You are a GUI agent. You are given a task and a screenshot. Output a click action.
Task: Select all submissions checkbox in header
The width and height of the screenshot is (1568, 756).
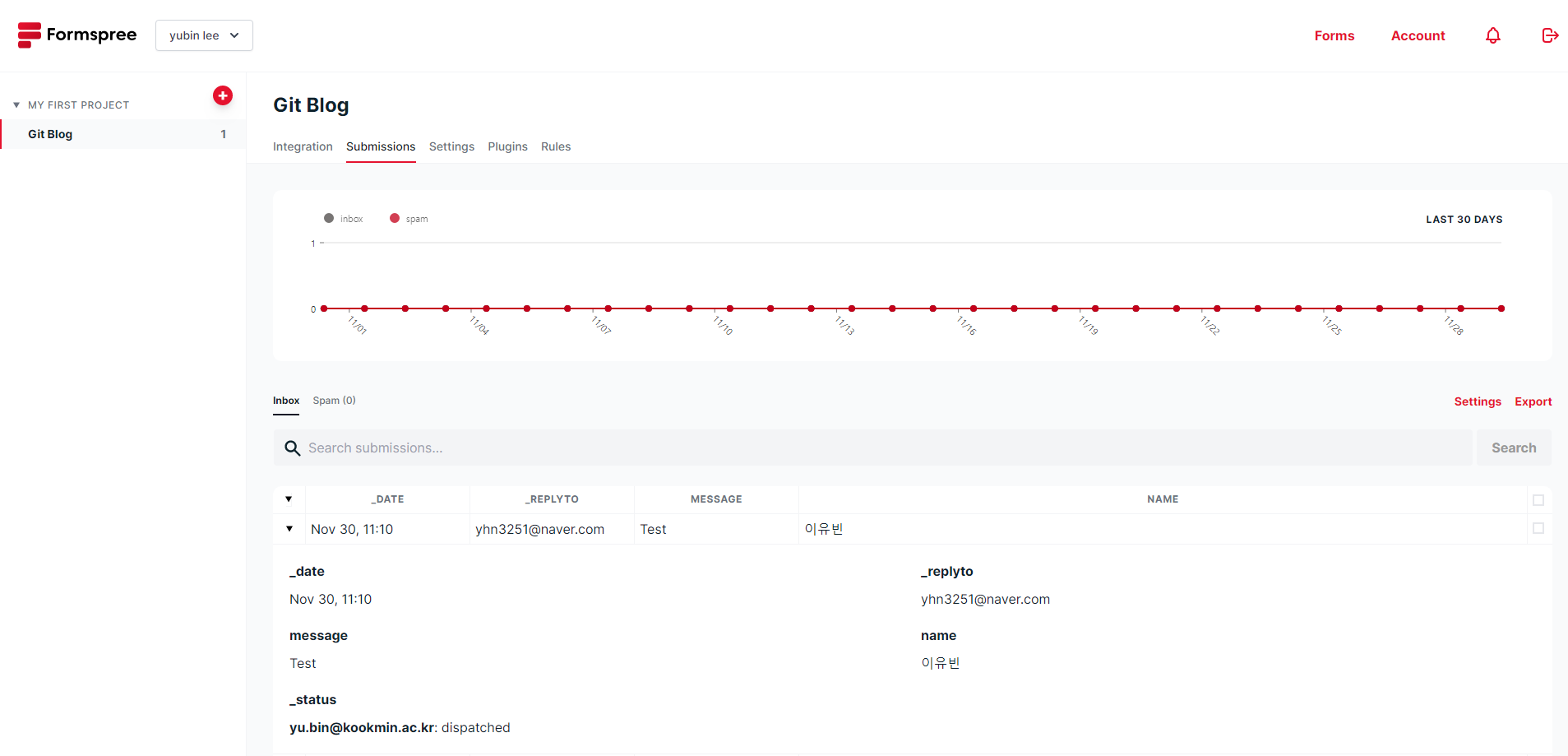(x=1538, y=500)
